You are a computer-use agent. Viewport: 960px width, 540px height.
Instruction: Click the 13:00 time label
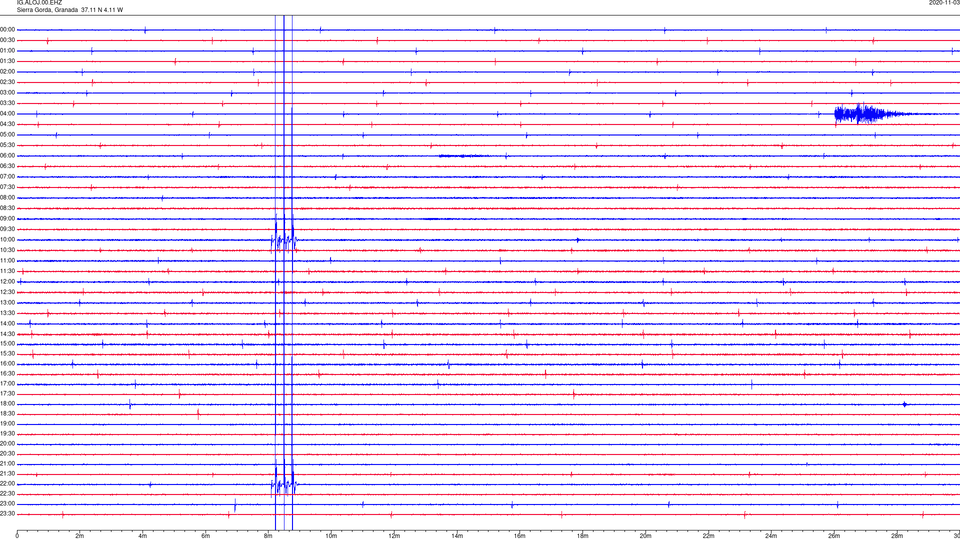[7, 302]
